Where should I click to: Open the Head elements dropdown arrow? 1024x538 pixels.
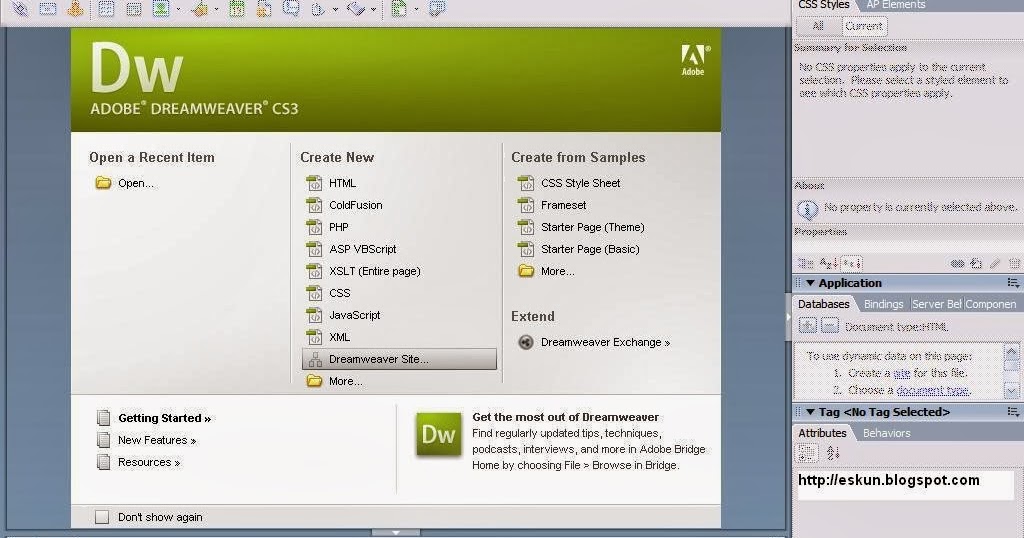point(336,10)
